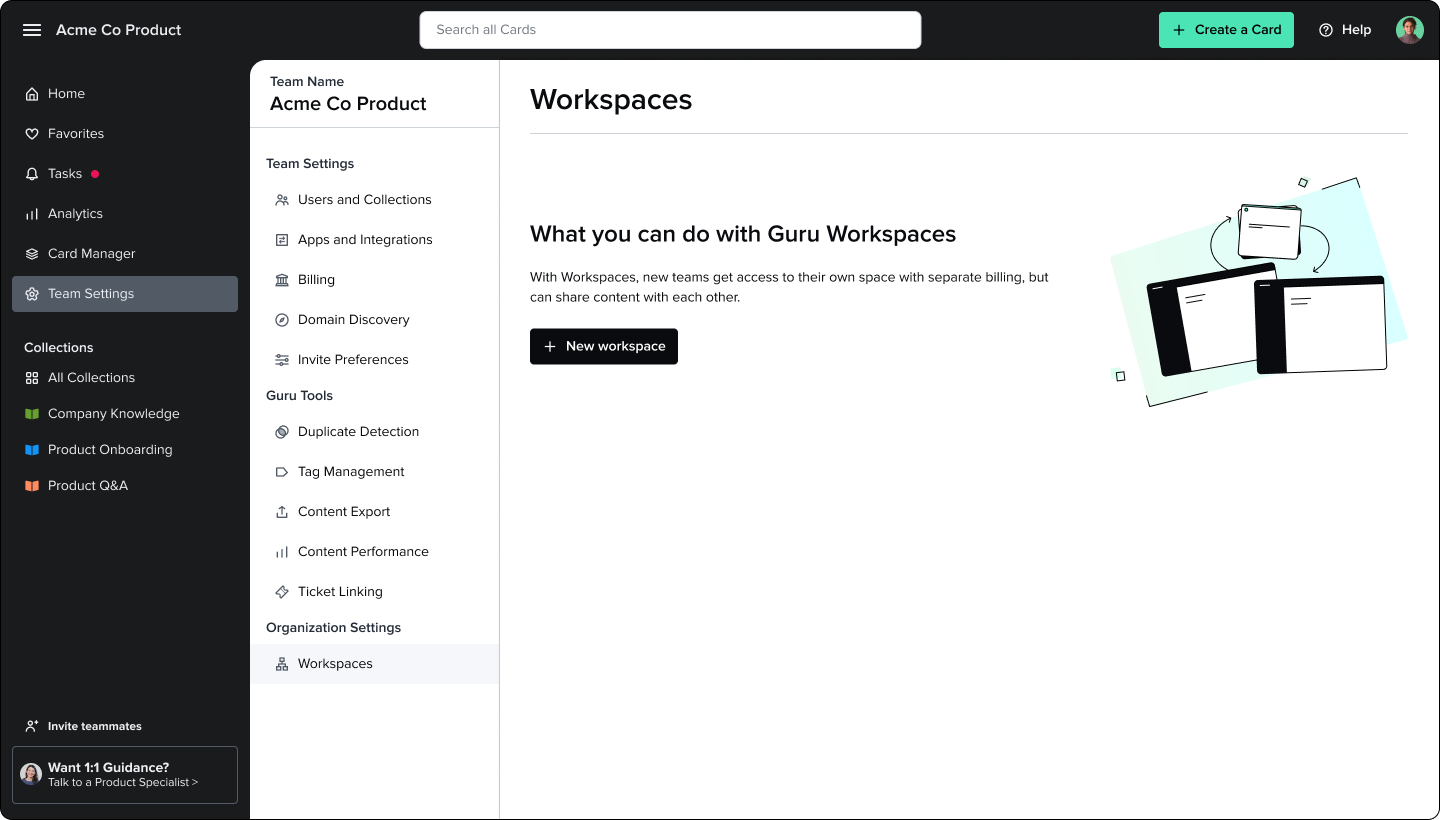Click the Duplicate Detection icon
Image resolution: width=1440 pixels, height=820 pixels.
click(x=282, y=432)
